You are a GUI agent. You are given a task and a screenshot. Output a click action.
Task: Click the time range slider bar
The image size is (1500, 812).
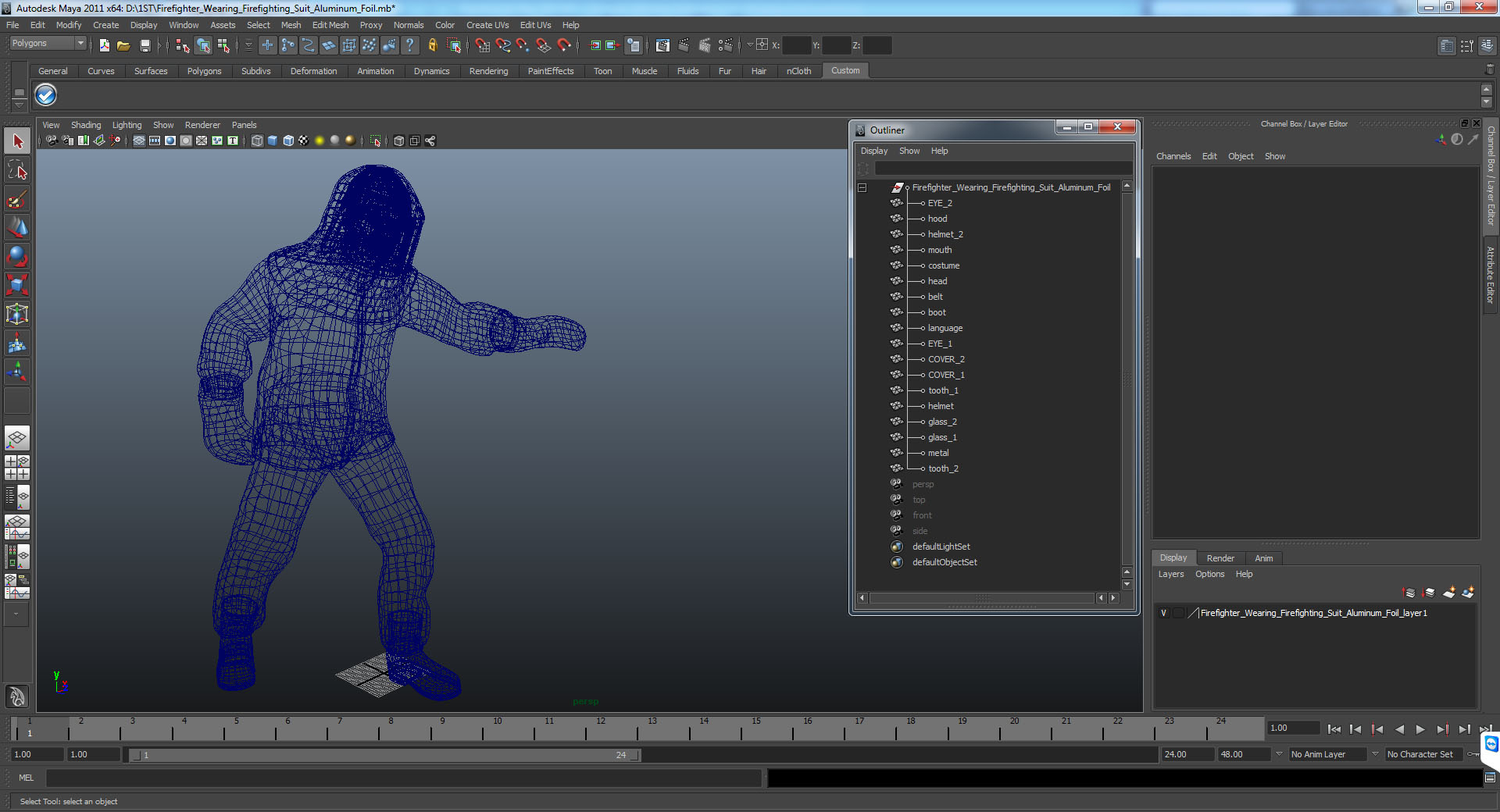[384, 755]
